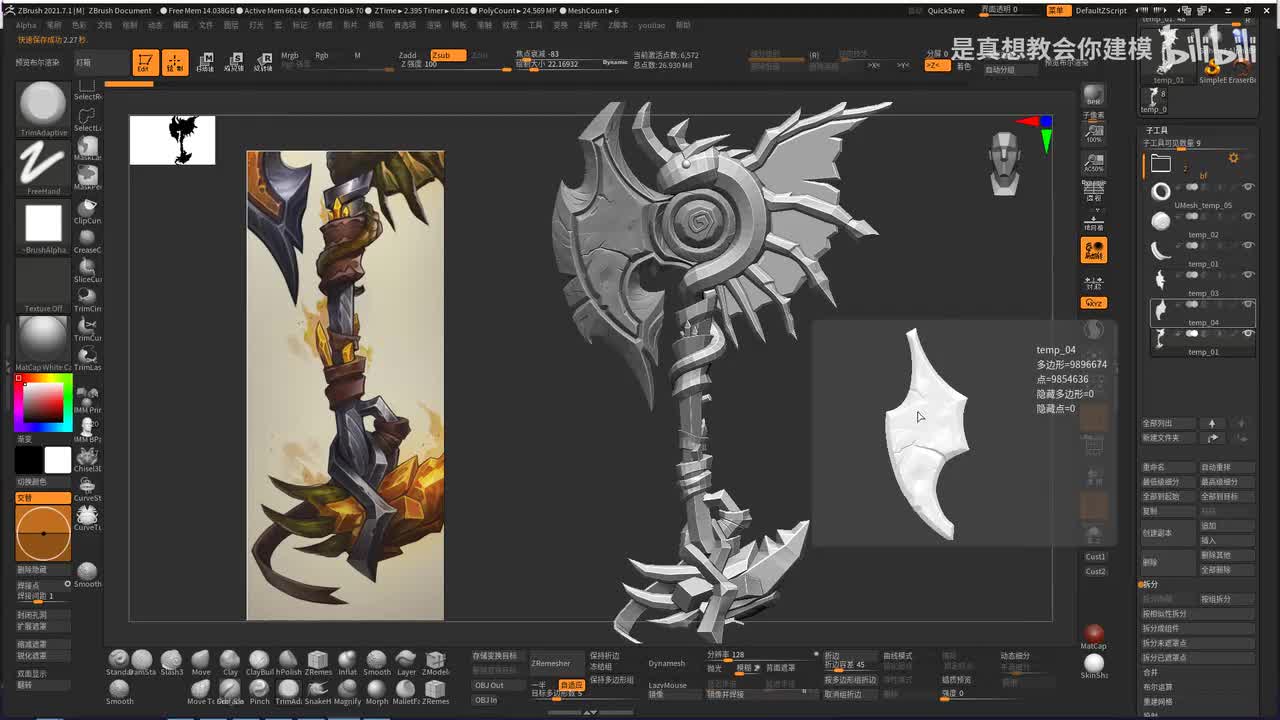Click the BPR render icon
The image size is (1280, 720).
(1094, 95)
